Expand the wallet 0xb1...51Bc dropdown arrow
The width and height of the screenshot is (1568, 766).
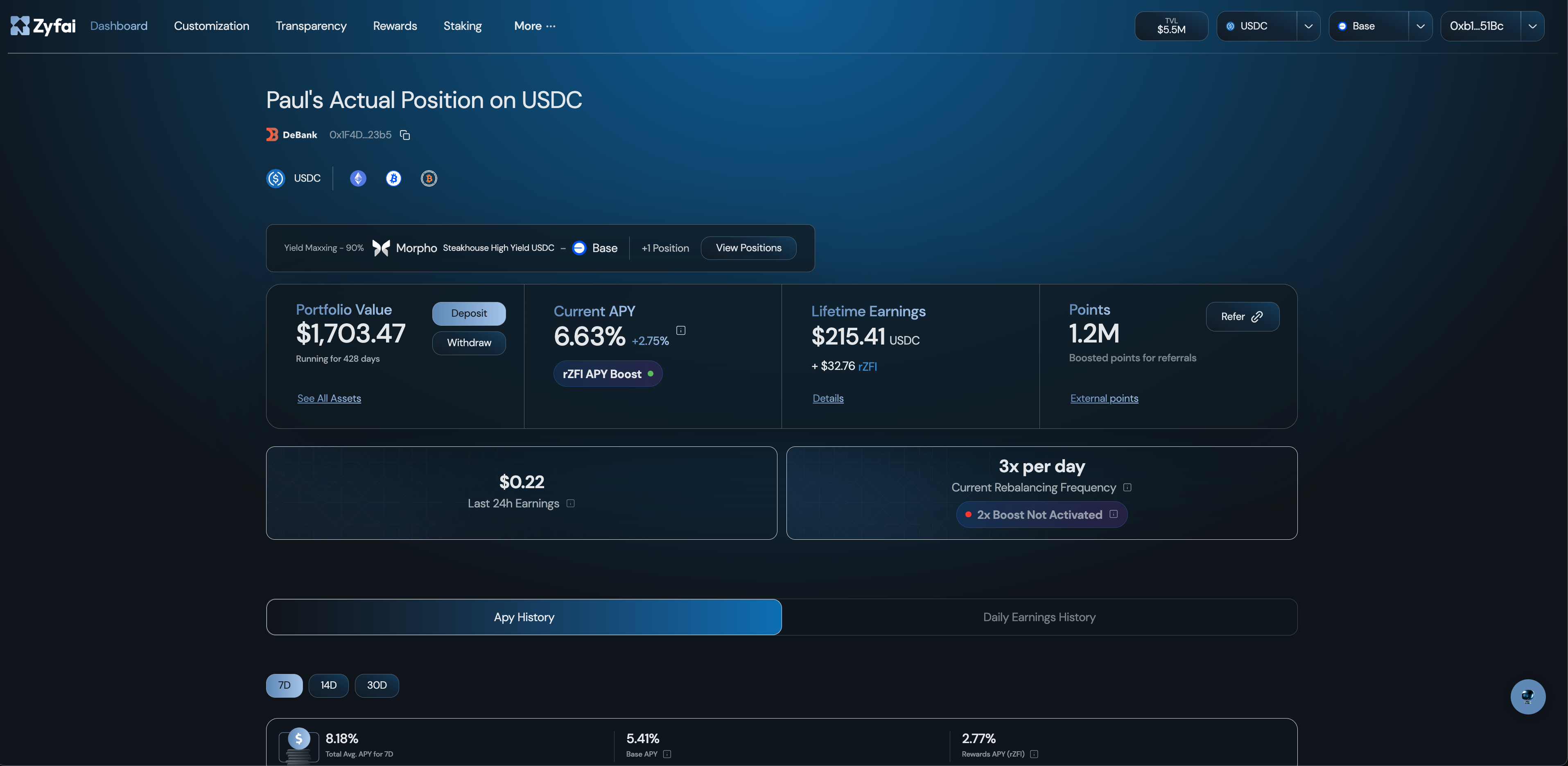coord(1532,26)
